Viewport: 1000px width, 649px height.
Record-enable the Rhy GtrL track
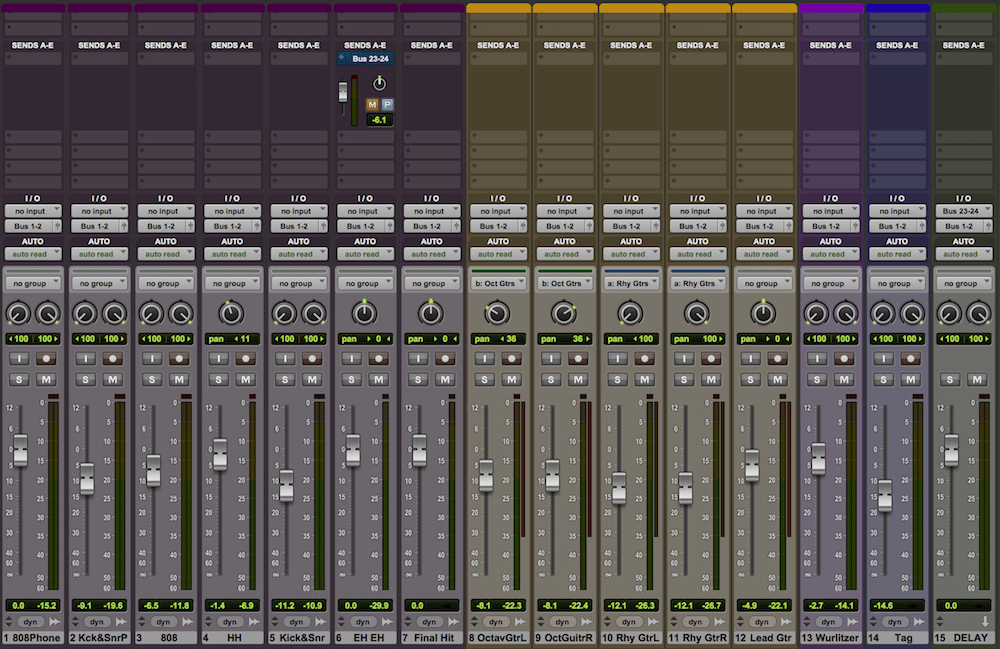[x=644, y=358]
